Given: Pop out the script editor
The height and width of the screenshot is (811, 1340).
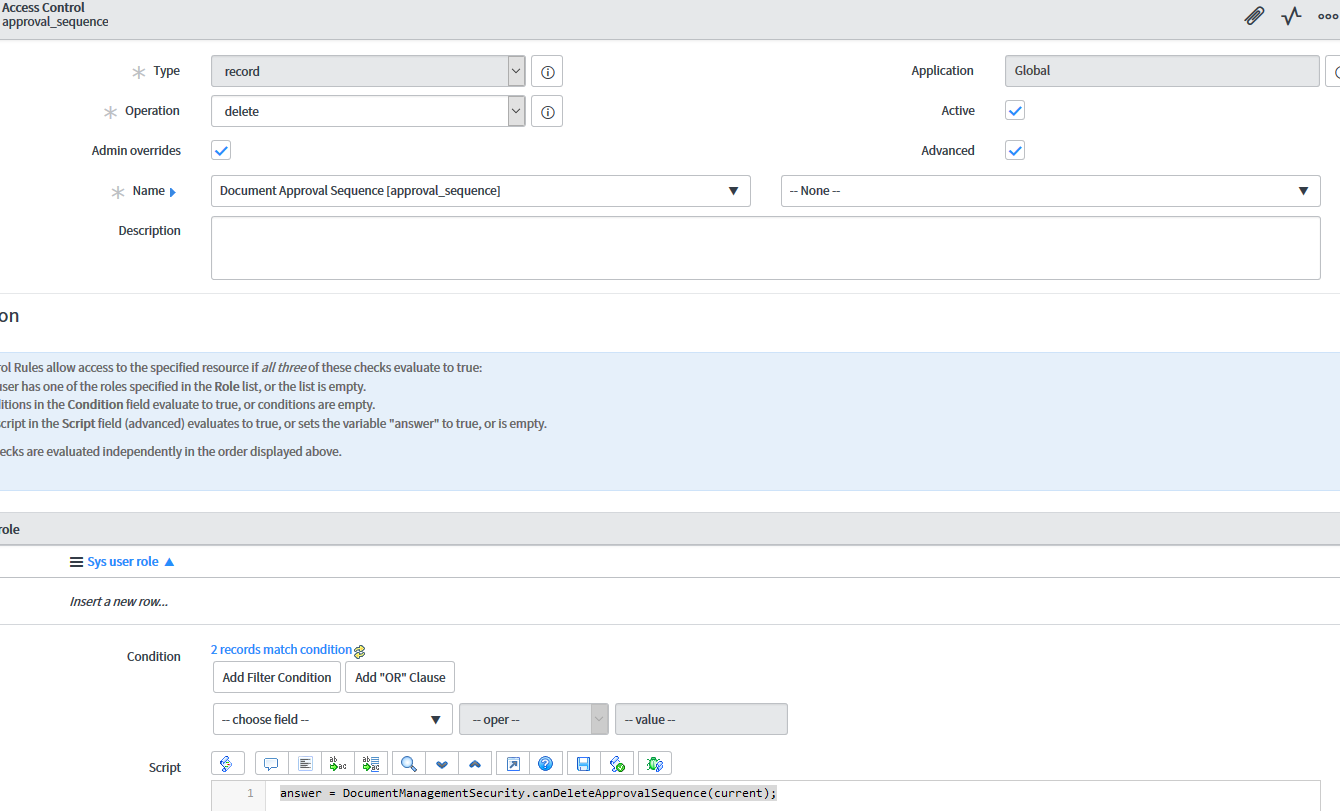Looking at the screenshot, I should click(x=512, y=763).
